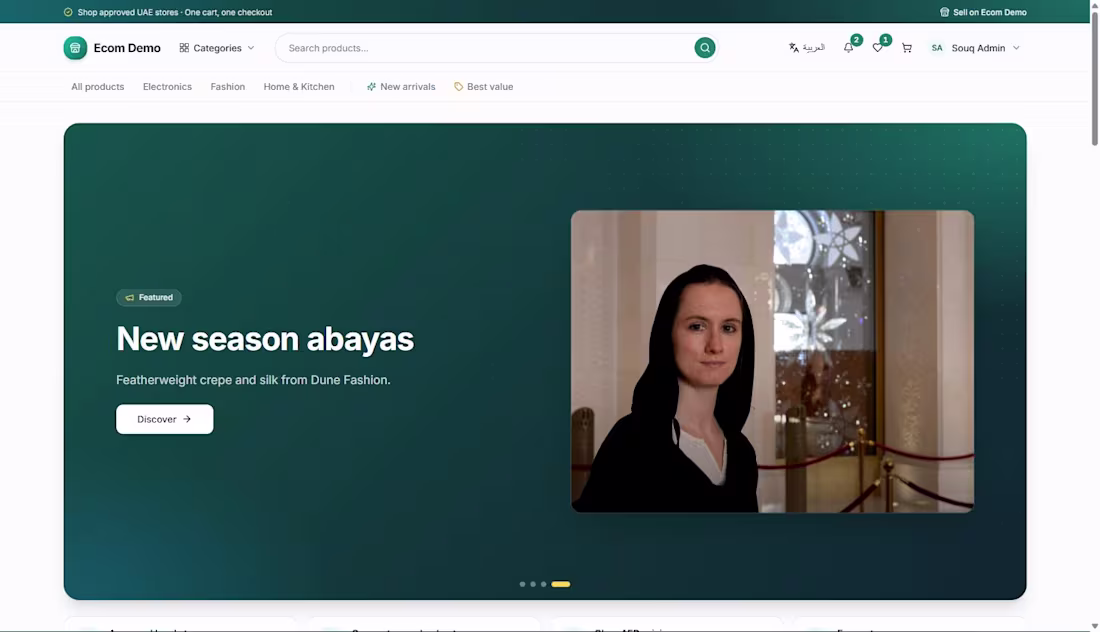Click the grid icon beside Categories
This screenshot has width=1100, height=632.
[x=184, y=48]
